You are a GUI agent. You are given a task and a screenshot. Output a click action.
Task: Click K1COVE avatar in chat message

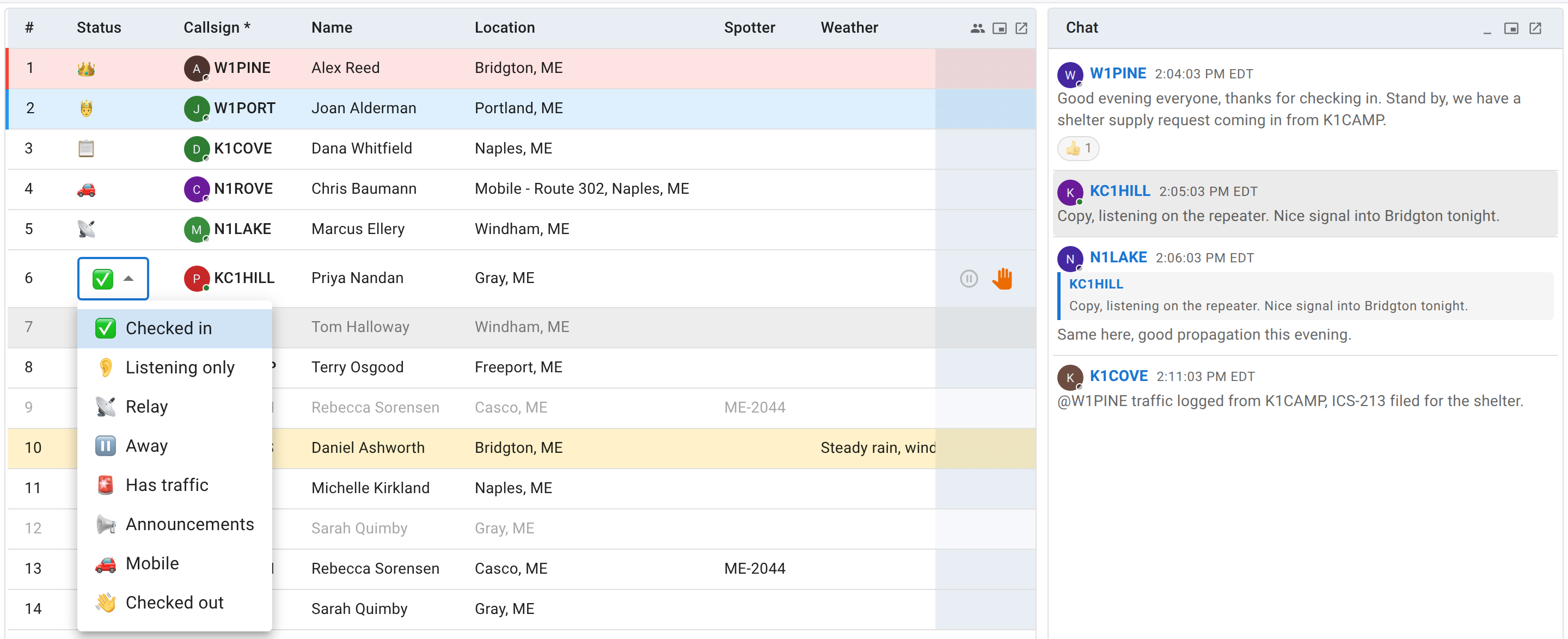[1069, 377]
